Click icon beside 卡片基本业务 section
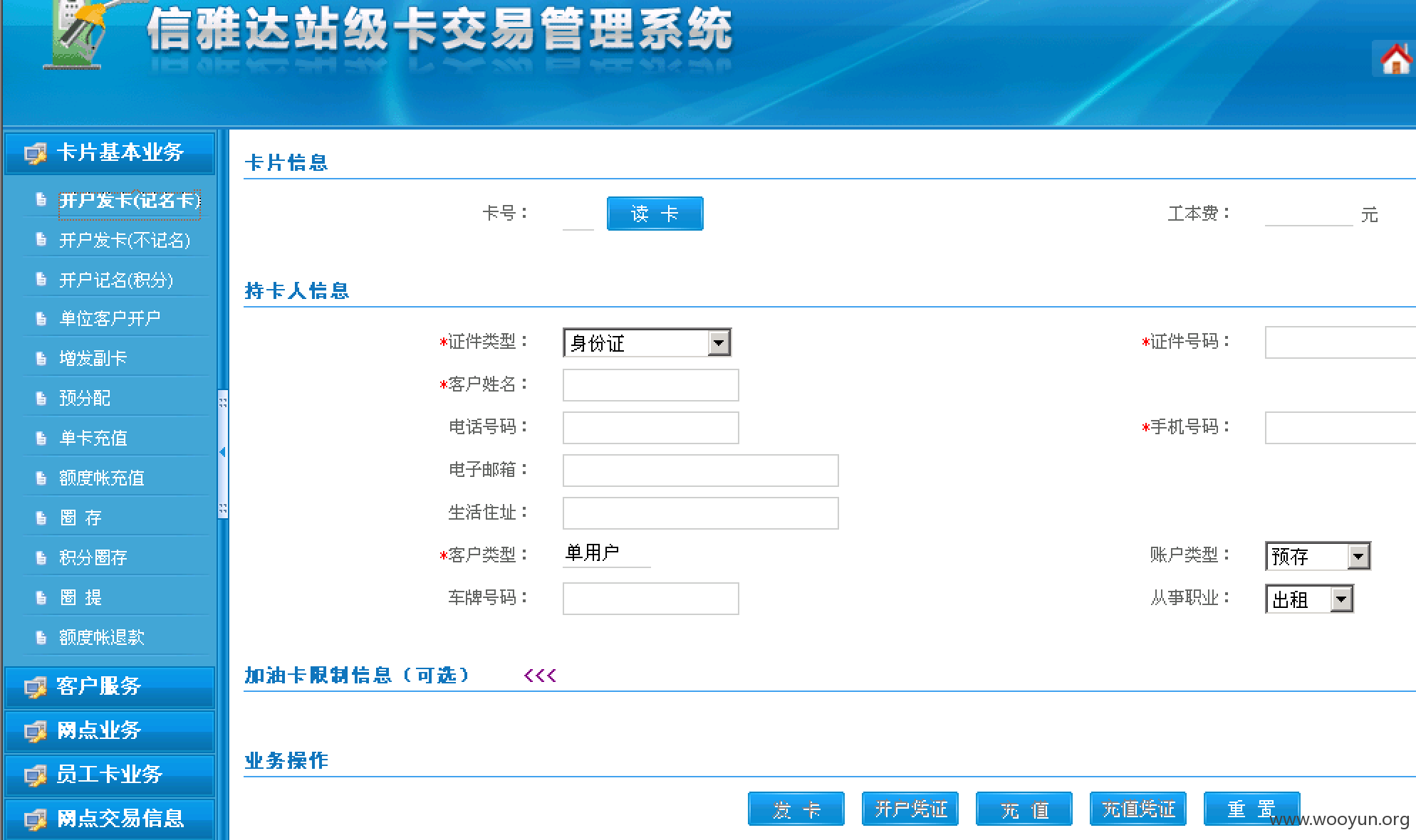 click(35, 153)
